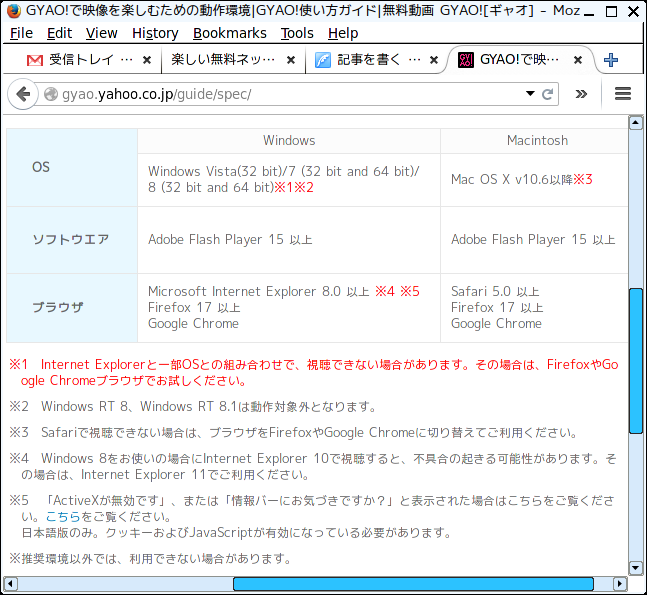Image resolution: width=647 pixels, height=595 pixels.
Task: Click the red ※1 Internet Explorer note
Action: [314, 373]
